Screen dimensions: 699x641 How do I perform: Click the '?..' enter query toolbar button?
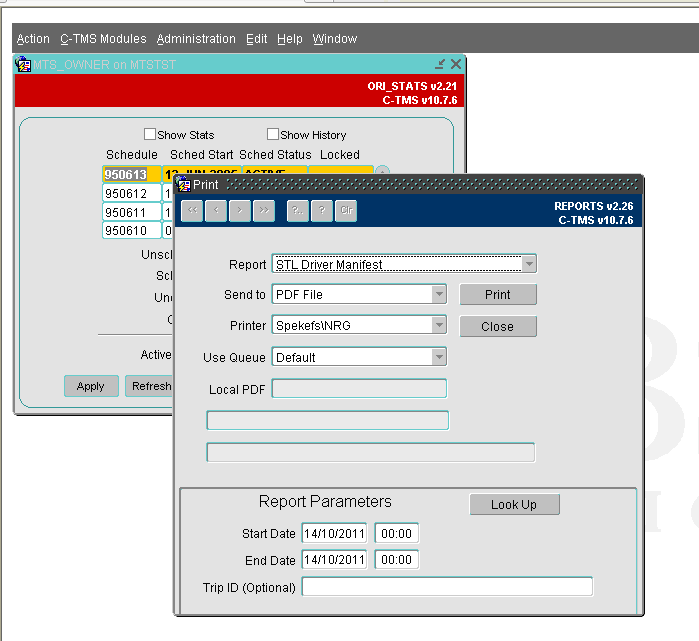pyautogui.click(x=298, y=210)
